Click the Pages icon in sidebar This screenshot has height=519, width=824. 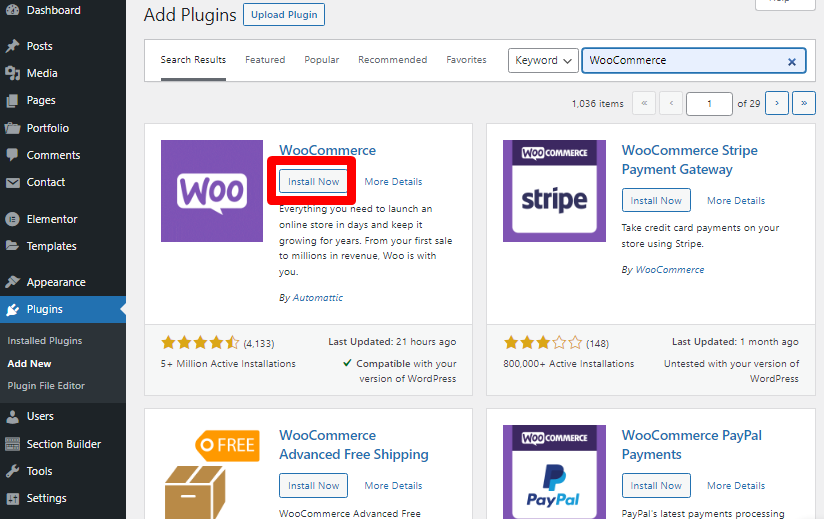(x=12, y=100)
